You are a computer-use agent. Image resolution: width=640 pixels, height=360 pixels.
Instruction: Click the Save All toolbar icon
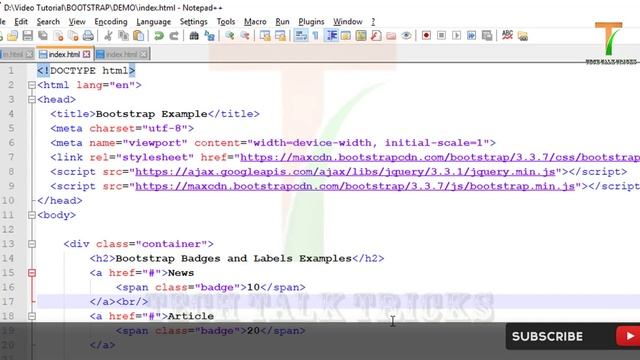(x=42, y=36)
